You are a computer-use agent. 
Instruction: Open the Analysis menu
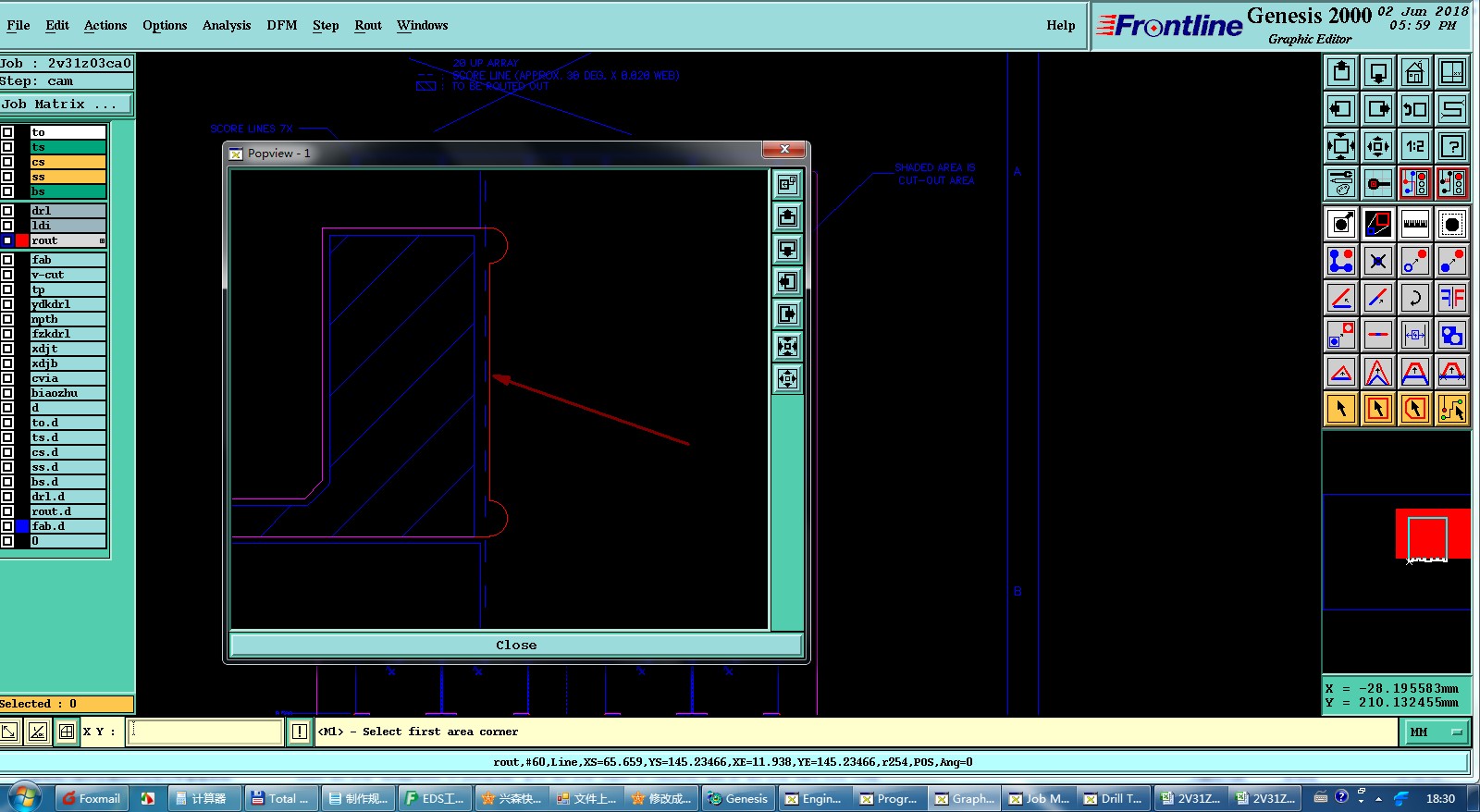(227, 25)
